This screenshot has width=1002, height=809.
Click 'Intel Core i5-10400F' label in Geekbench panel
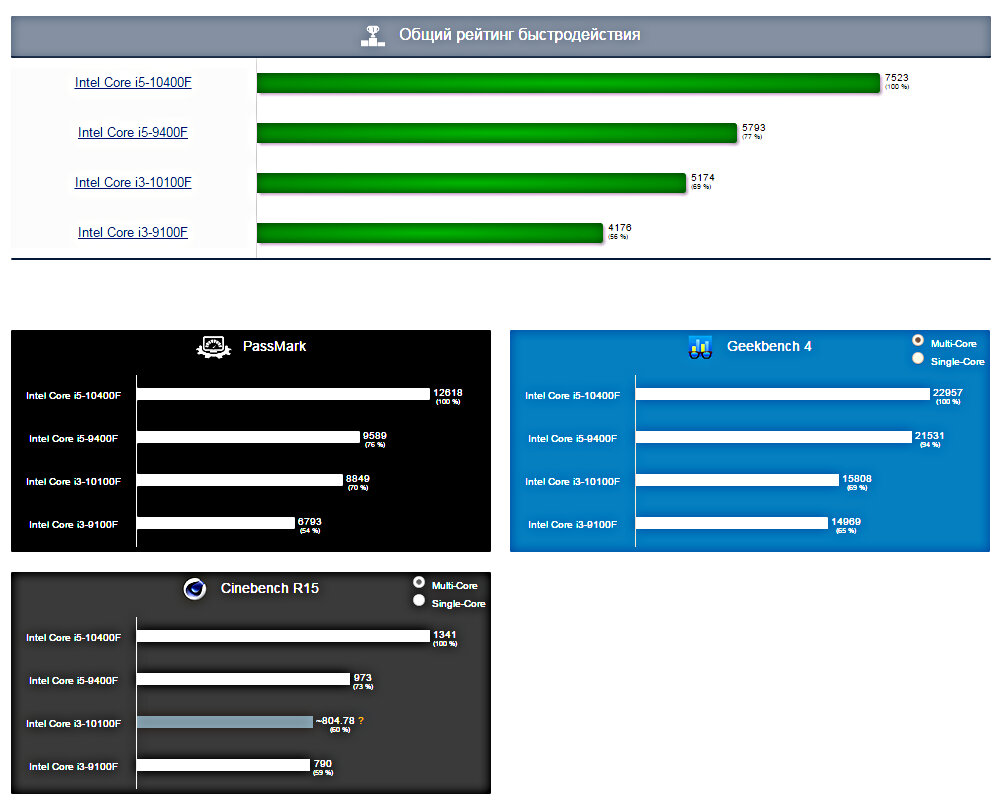(573, 396)
